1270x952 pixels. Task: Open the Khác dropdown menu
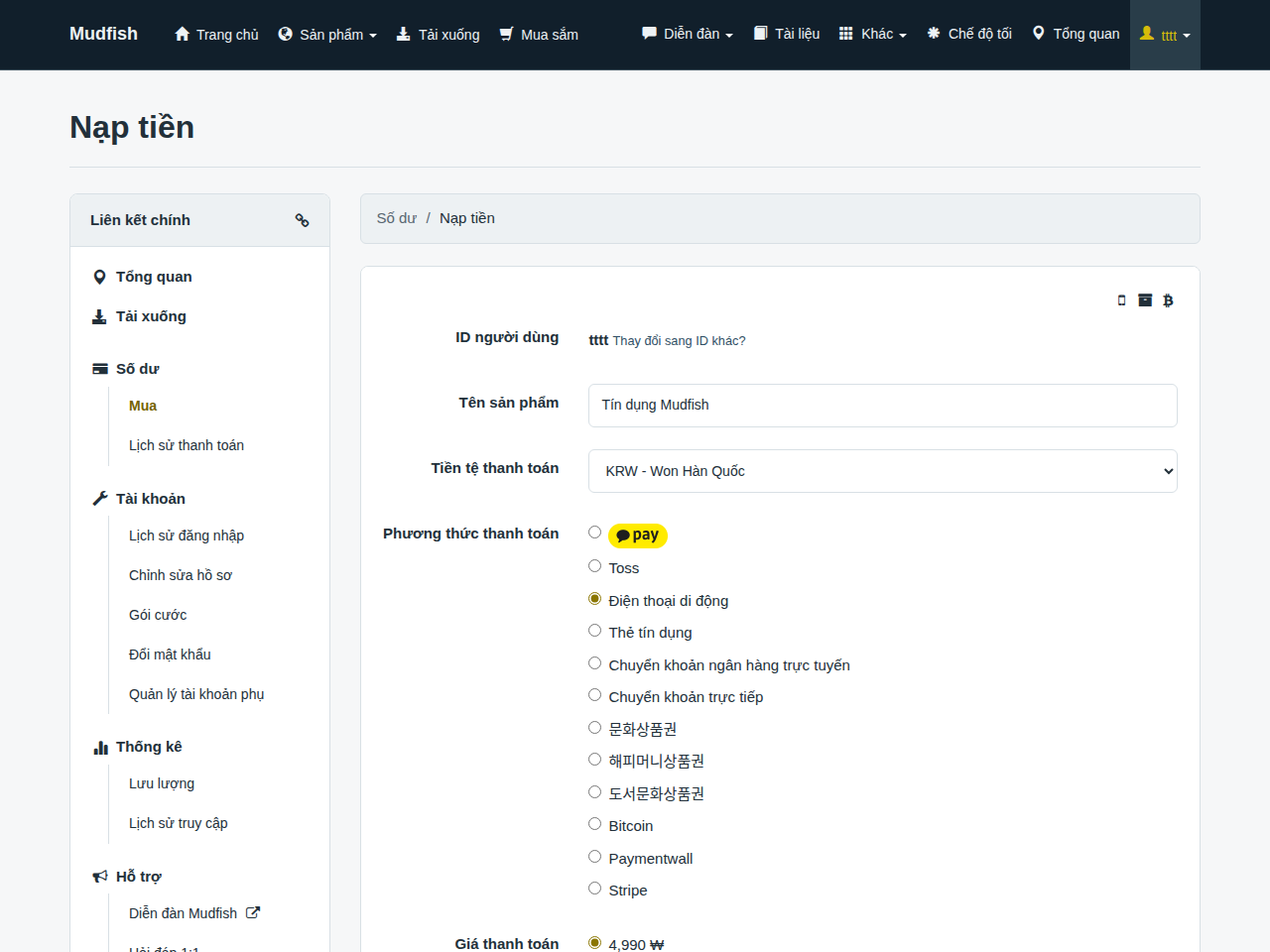[x=873, y=34]
